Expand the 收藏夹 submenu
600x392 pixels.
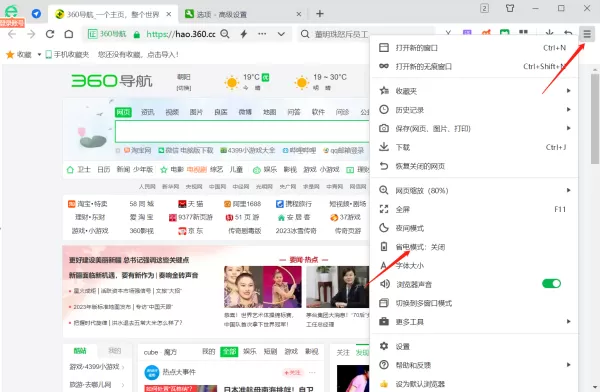click(474, 91)
